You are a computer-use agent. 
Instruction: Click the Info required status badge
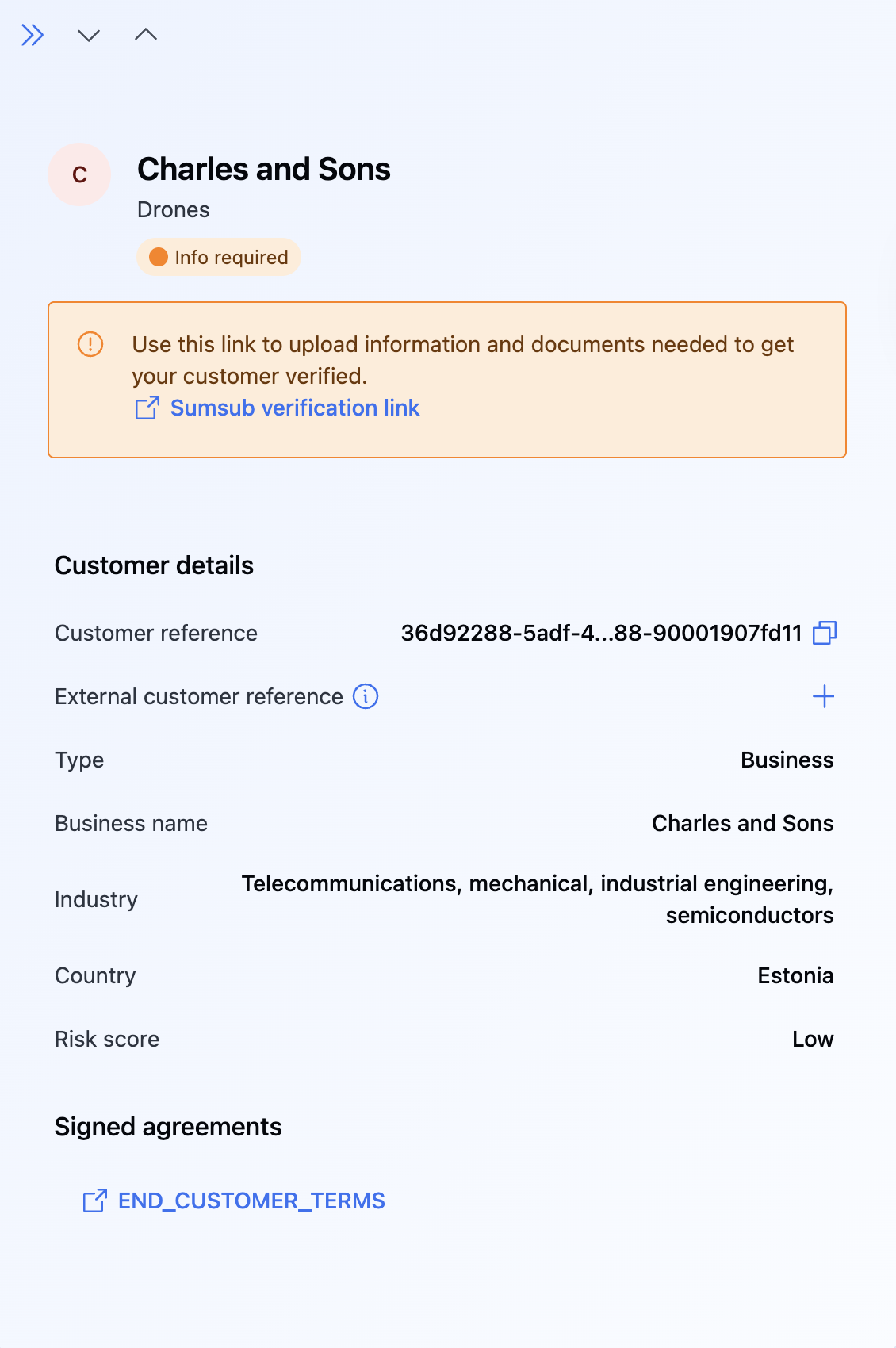[x=219, y=258]
